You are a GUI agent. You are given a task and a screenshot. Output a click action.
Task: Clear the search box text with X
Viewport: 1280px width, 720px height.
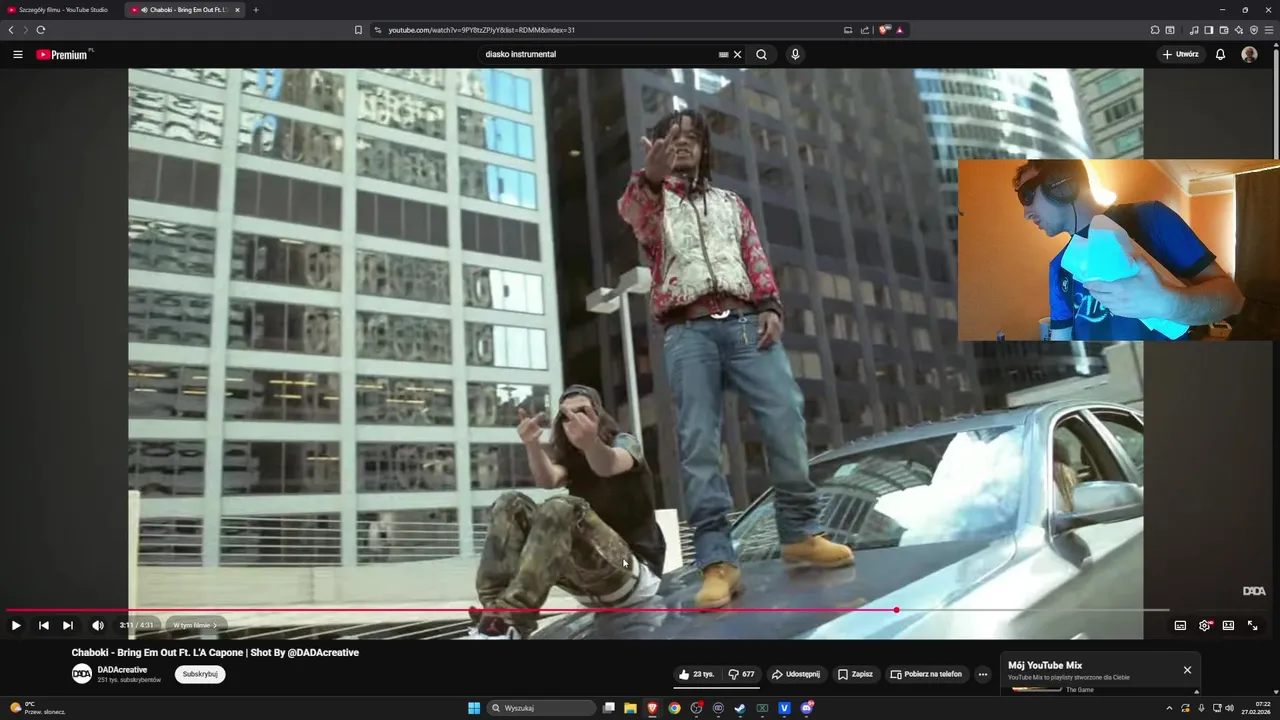click(x=738, y=55)
